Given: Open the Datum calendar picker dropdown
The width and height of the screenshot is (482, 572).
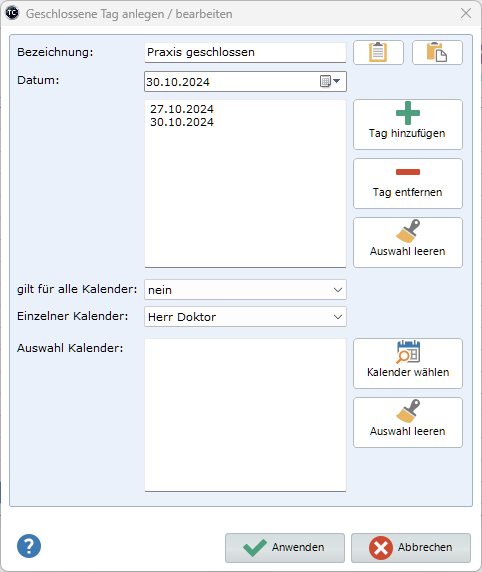Looking at the screenshot, I should (x=330, y=81).
